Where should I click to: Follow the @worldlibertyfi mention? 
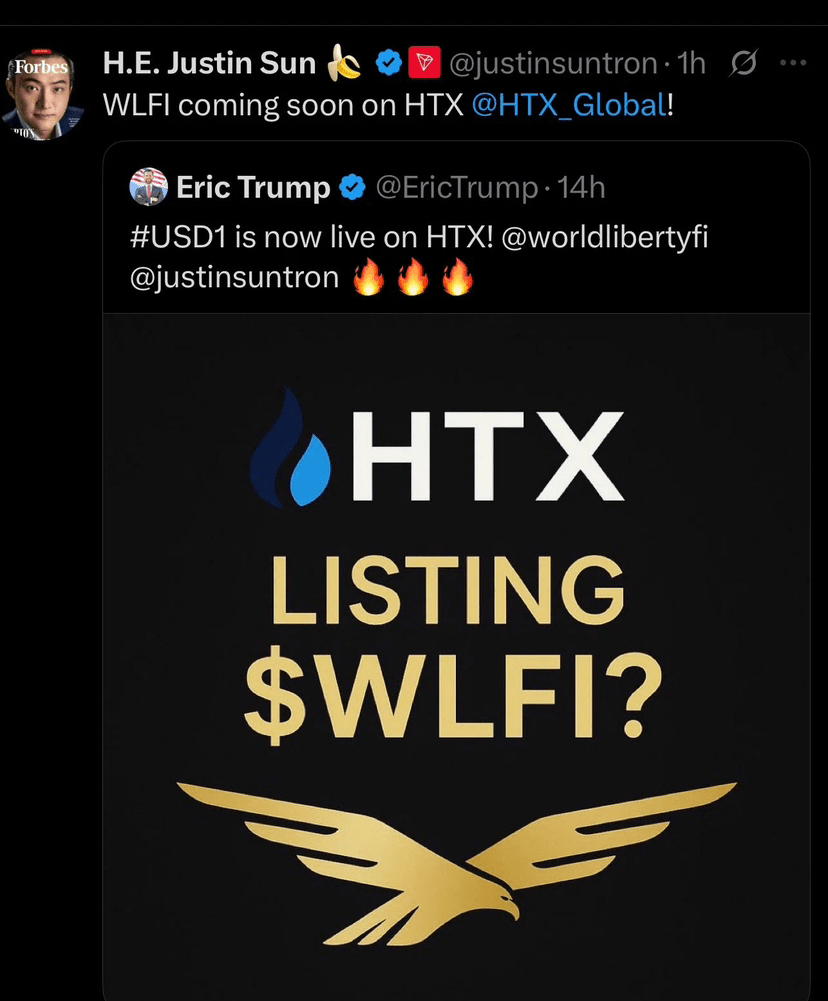tap(605, 237)
